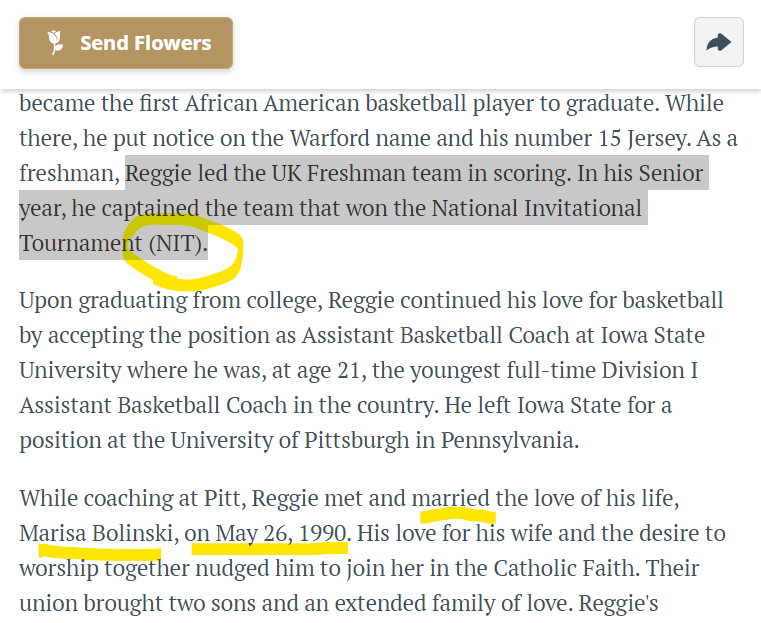Click the Send Flowers button
This screenshot has height=623, width=761.
point(126,43)
